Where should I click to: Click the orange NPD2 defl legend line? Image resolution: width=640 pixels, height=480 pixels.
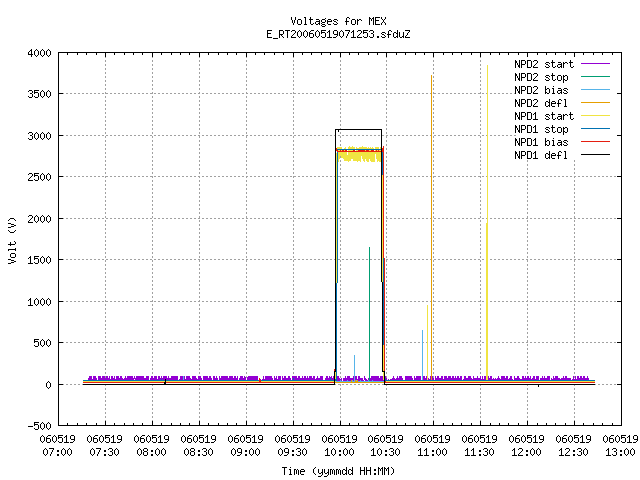596,103
